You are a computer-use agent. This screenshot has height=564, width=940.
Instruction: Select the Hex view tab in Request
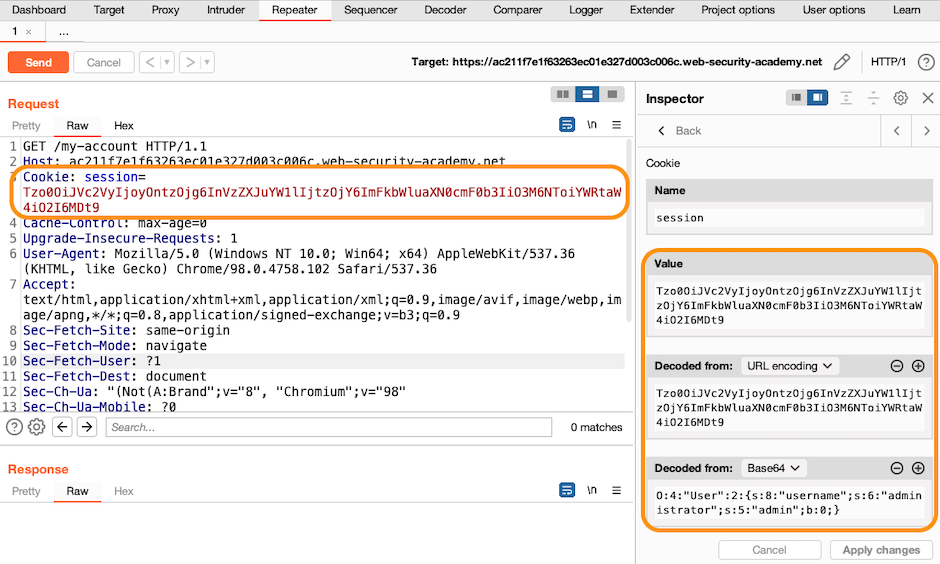point(124,126)
